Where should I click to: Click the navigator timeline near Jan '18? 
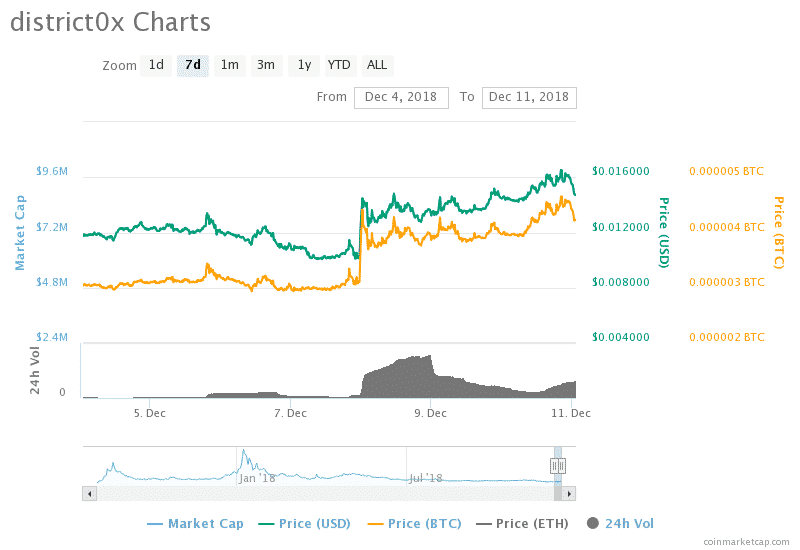tap(256, 468)
